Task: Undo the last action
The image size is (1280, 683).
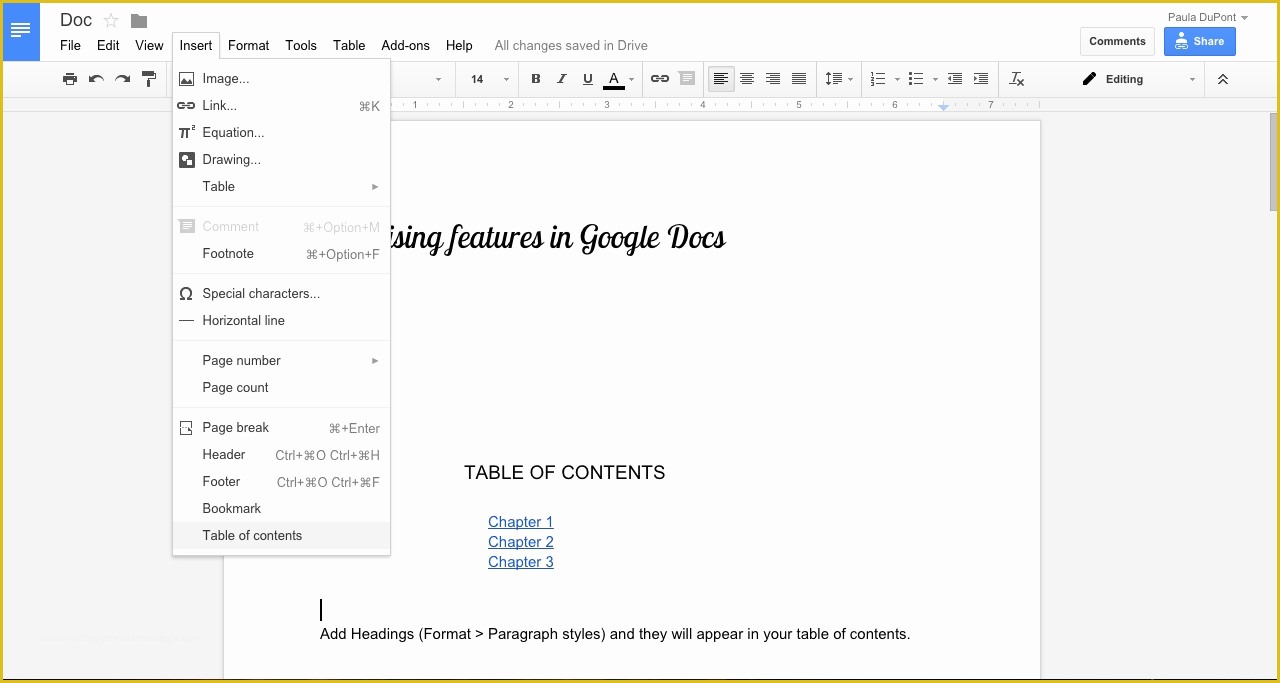Action: 96,79
